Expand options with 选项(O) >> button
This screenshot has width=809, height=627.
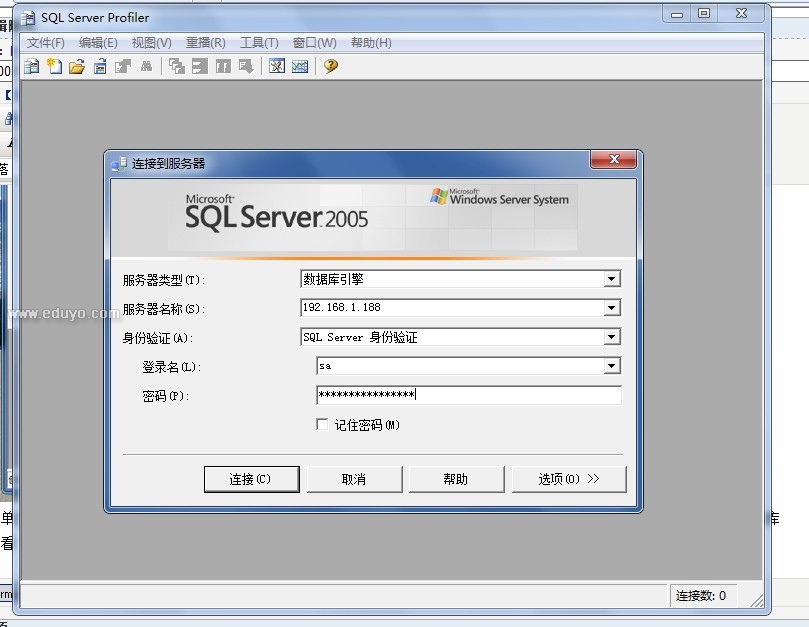click(x=569, y=480)
